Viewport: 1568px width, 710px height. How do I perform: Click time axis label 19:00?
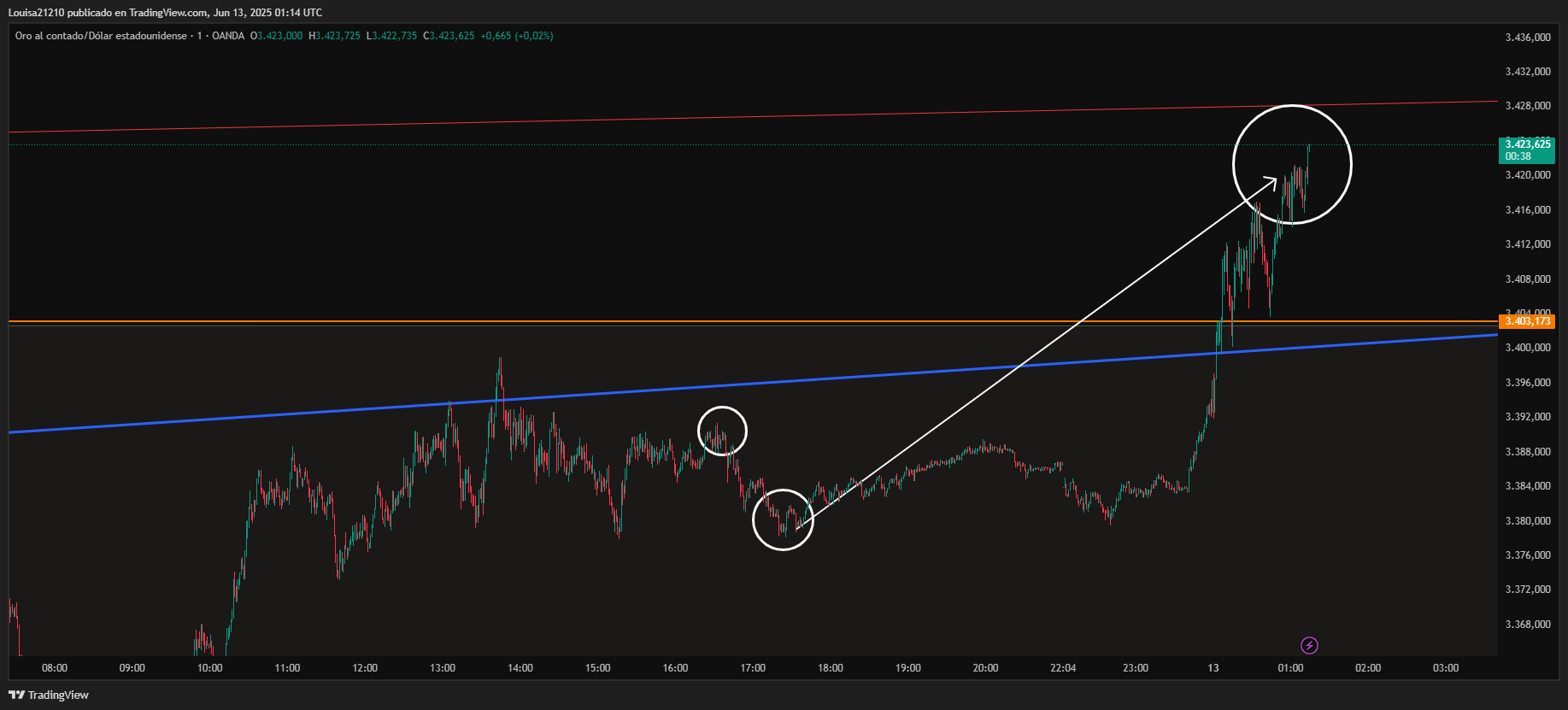[x=908, y=668]
